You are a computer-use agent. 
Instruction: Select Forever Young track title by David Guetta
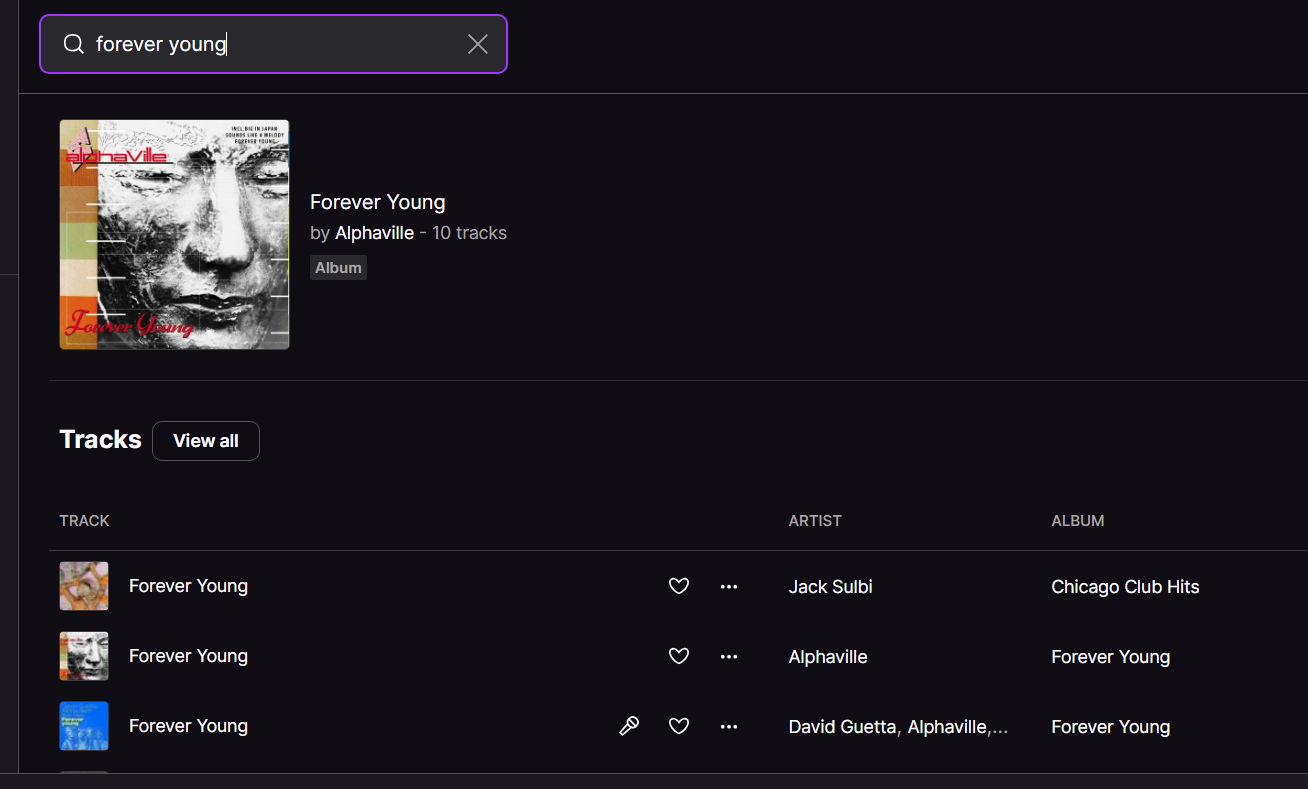(x=188, y=726)
